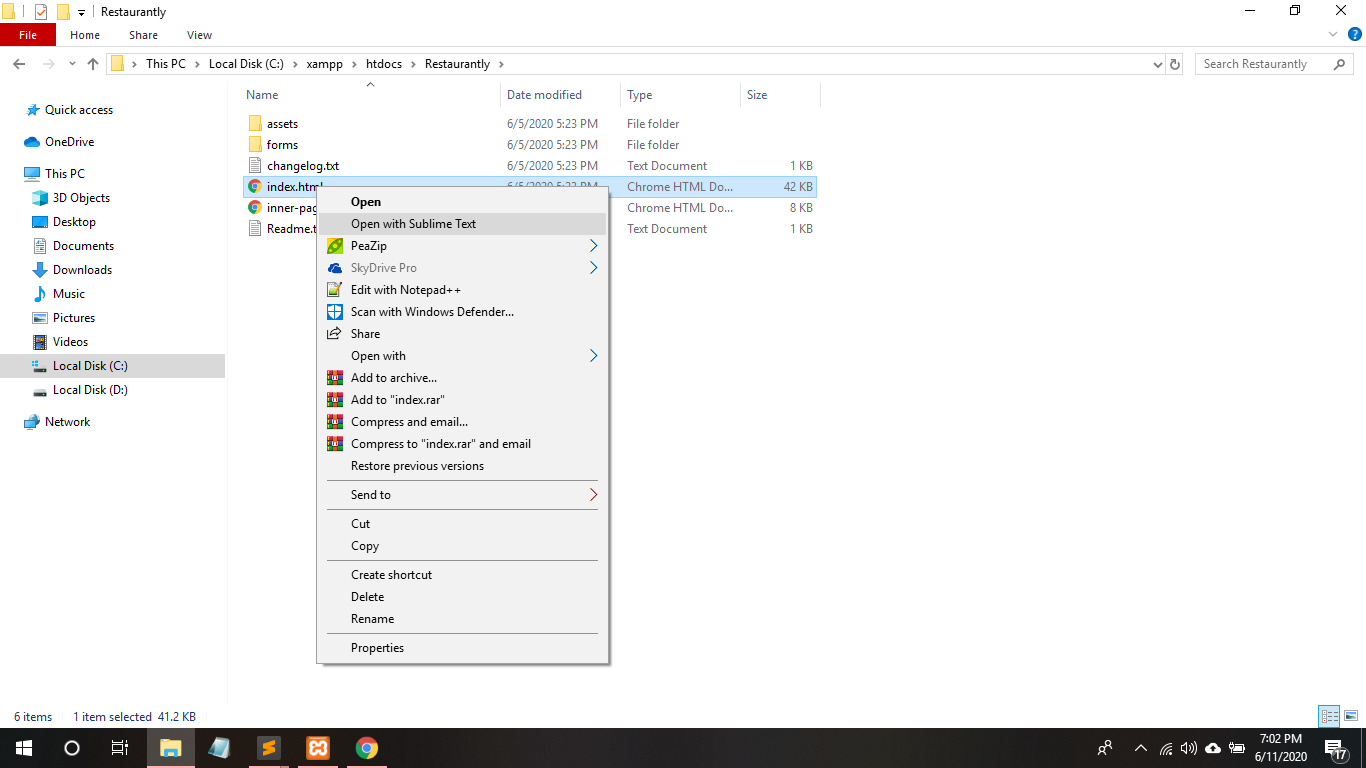Switch to large icons view layout
Viewport: 1366px width, 768px height.
(x=1351, y=716)
